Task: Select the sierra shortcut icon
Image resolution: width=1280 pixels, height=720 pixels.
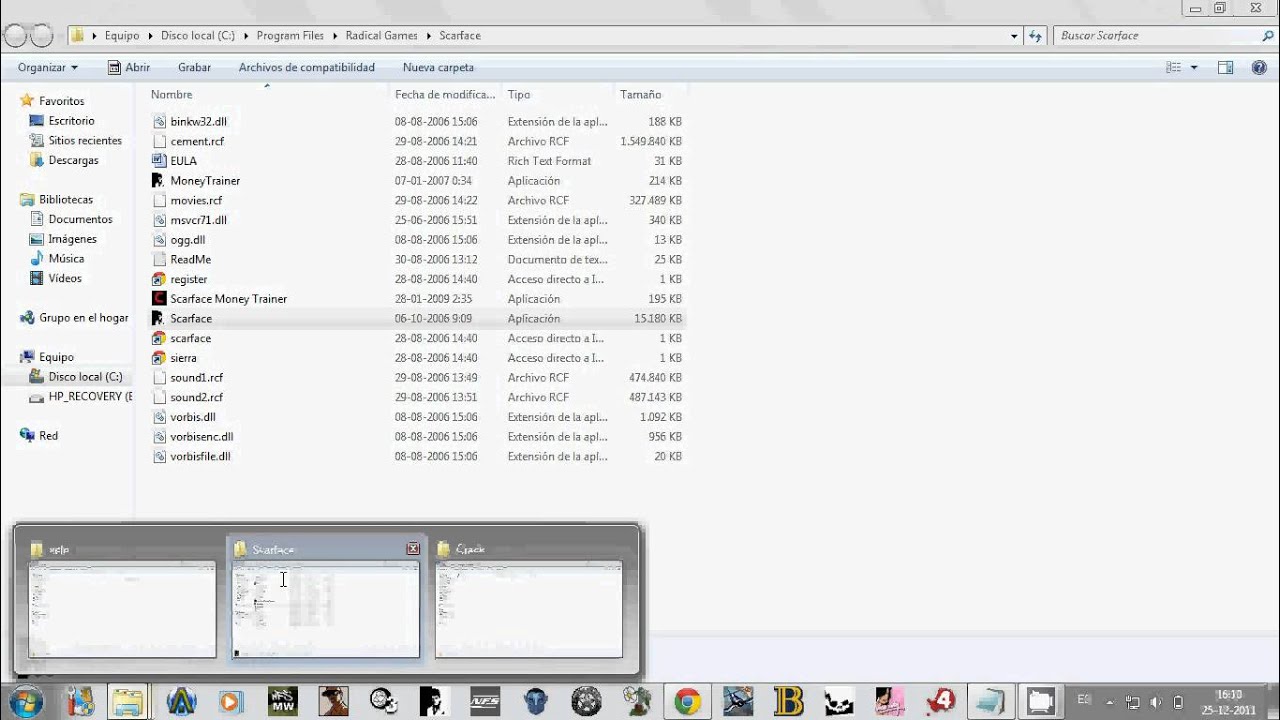Action: [158, 357]
